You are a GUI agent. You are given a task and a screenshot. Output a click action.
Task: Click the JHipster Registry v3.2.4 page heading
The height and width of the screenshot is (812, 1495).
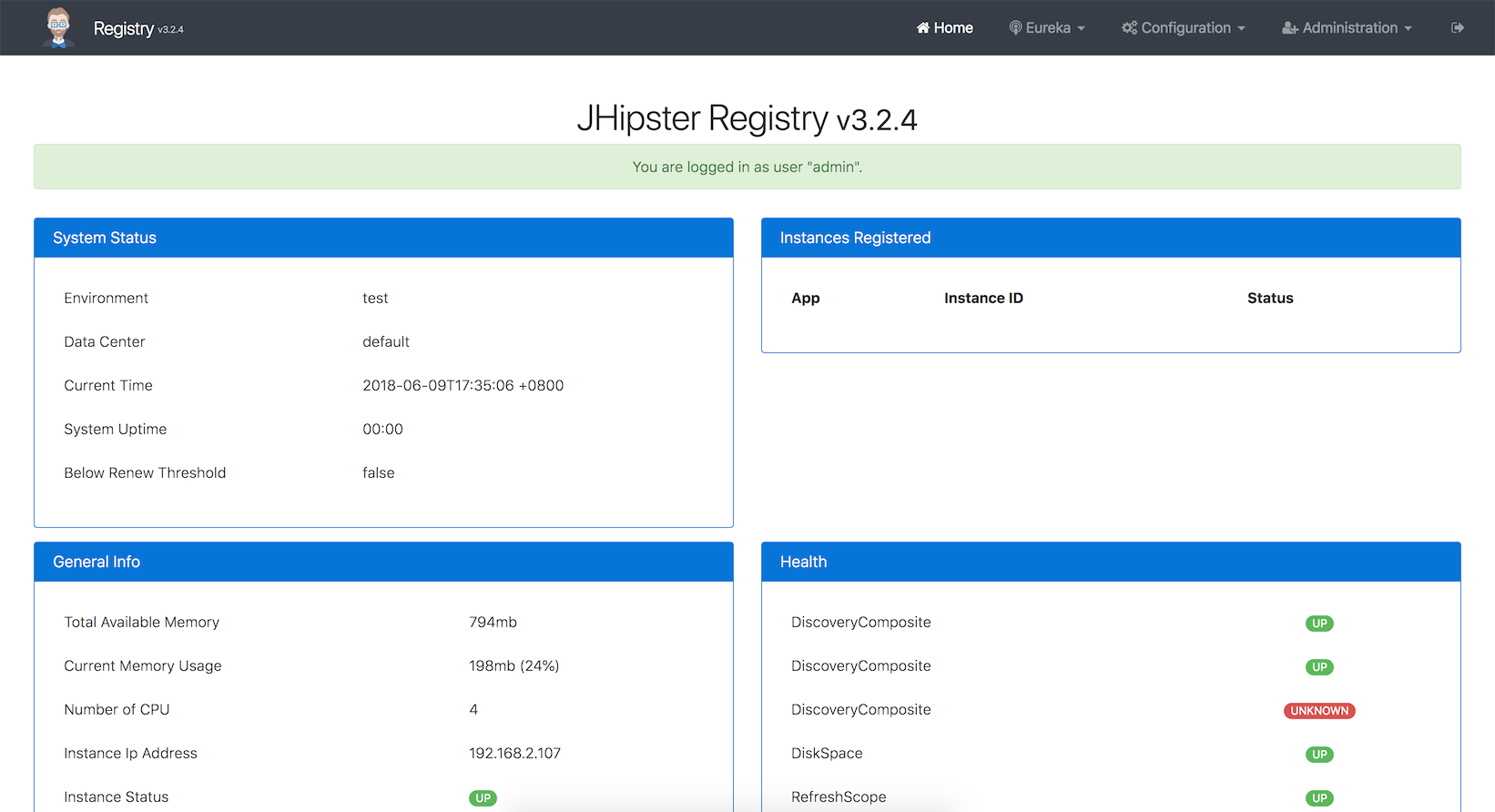pos(747,118)
